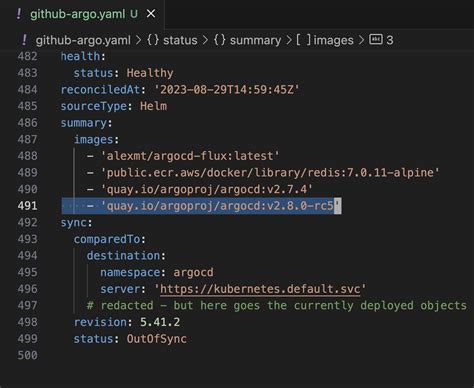Screen dimensions: 474x388
Task: Click the argocd-flux:latest image entry
Action: point(190,156)
